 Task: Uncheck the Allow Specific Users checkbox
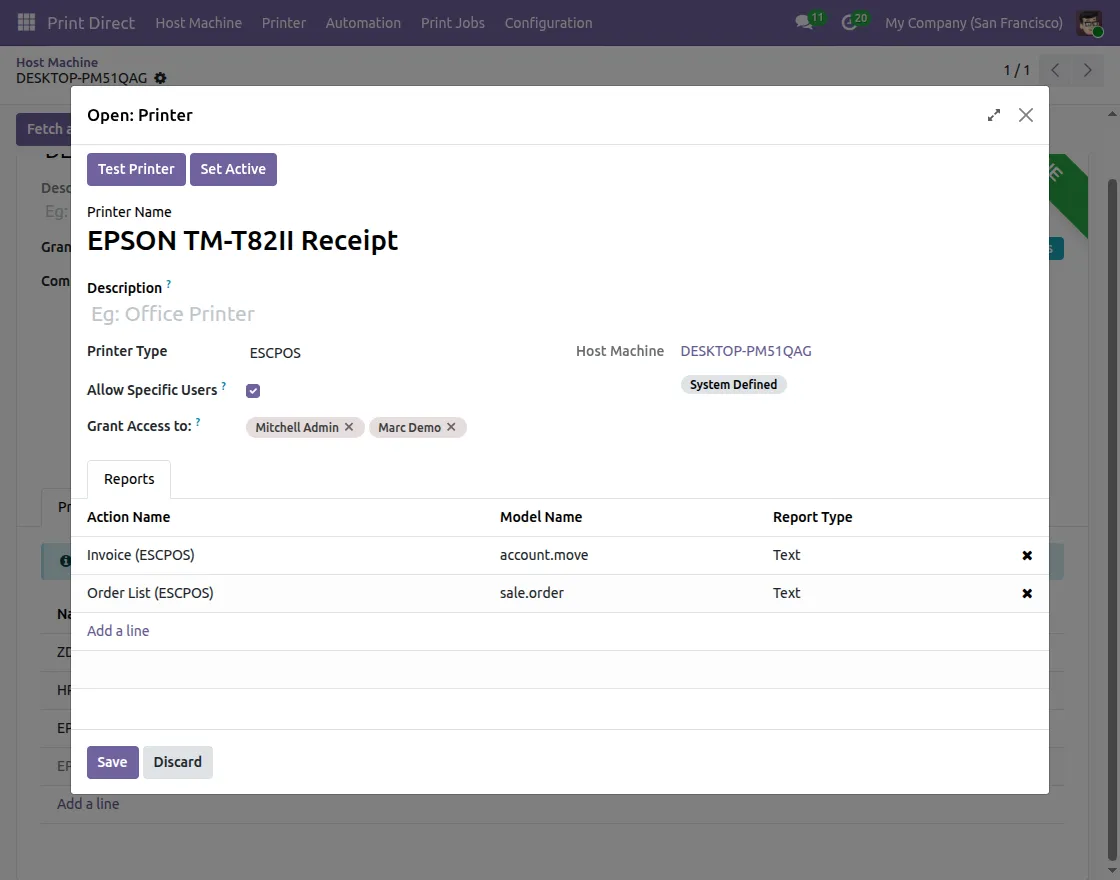click(253, 391)
